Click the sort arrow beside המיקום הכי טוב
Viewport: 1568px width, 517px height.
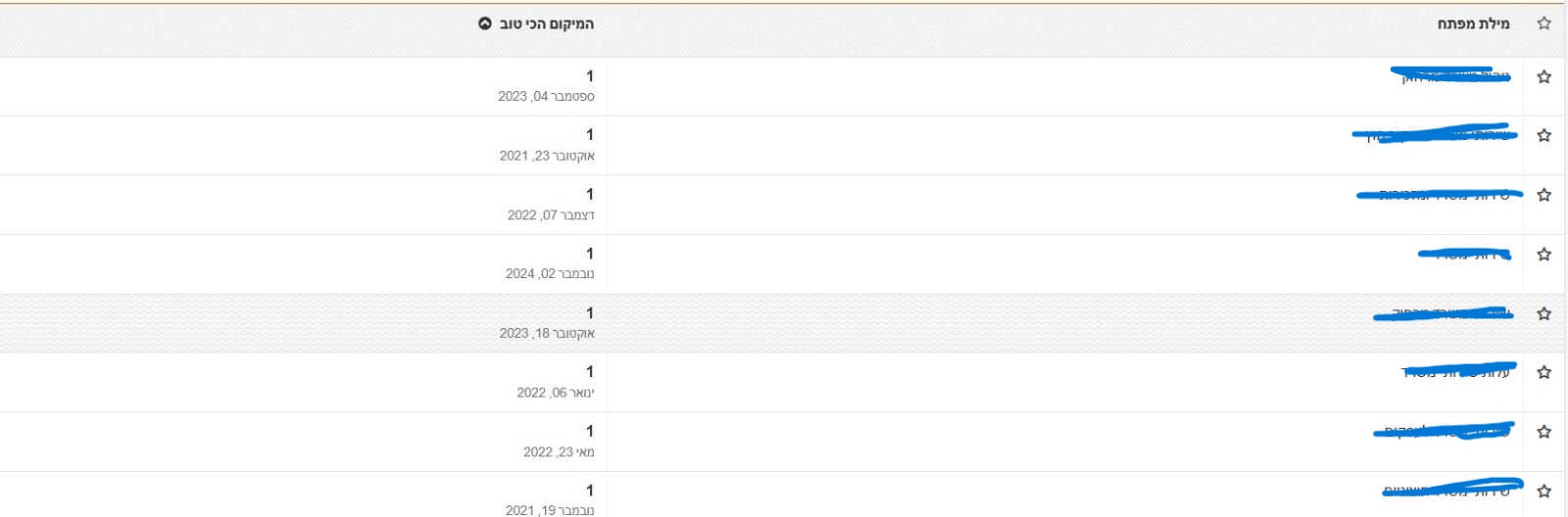coord(485,23)
